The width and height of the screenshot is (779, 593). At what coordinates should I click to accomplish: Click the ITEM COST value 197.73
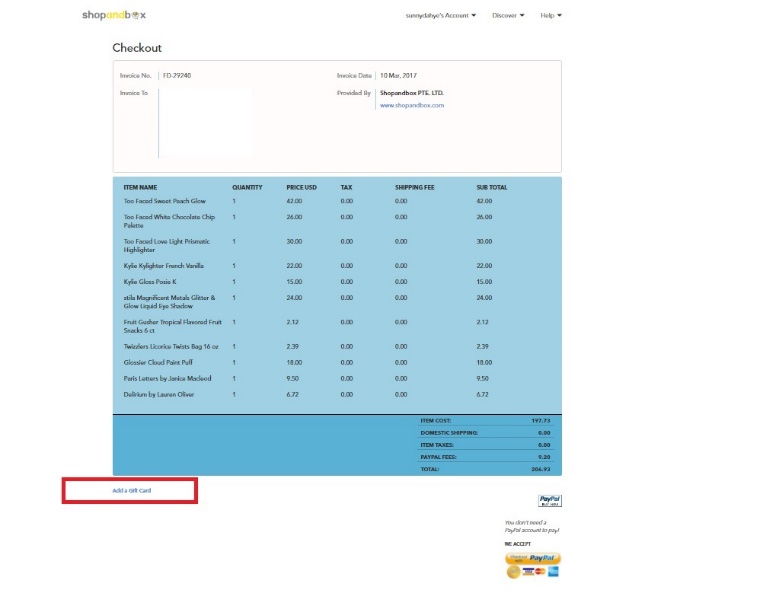click(541, 421)
